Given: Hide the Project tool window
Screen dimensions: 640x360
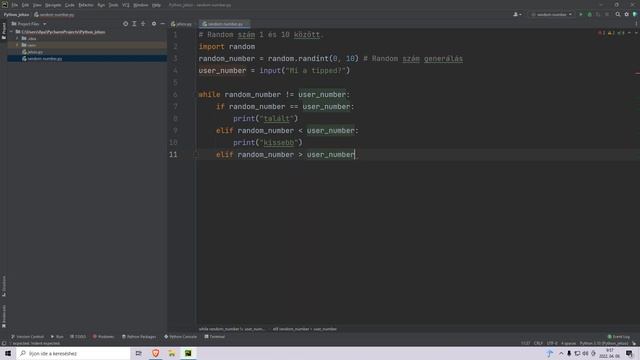Looking at the screenshot, I should coord(162,24).
